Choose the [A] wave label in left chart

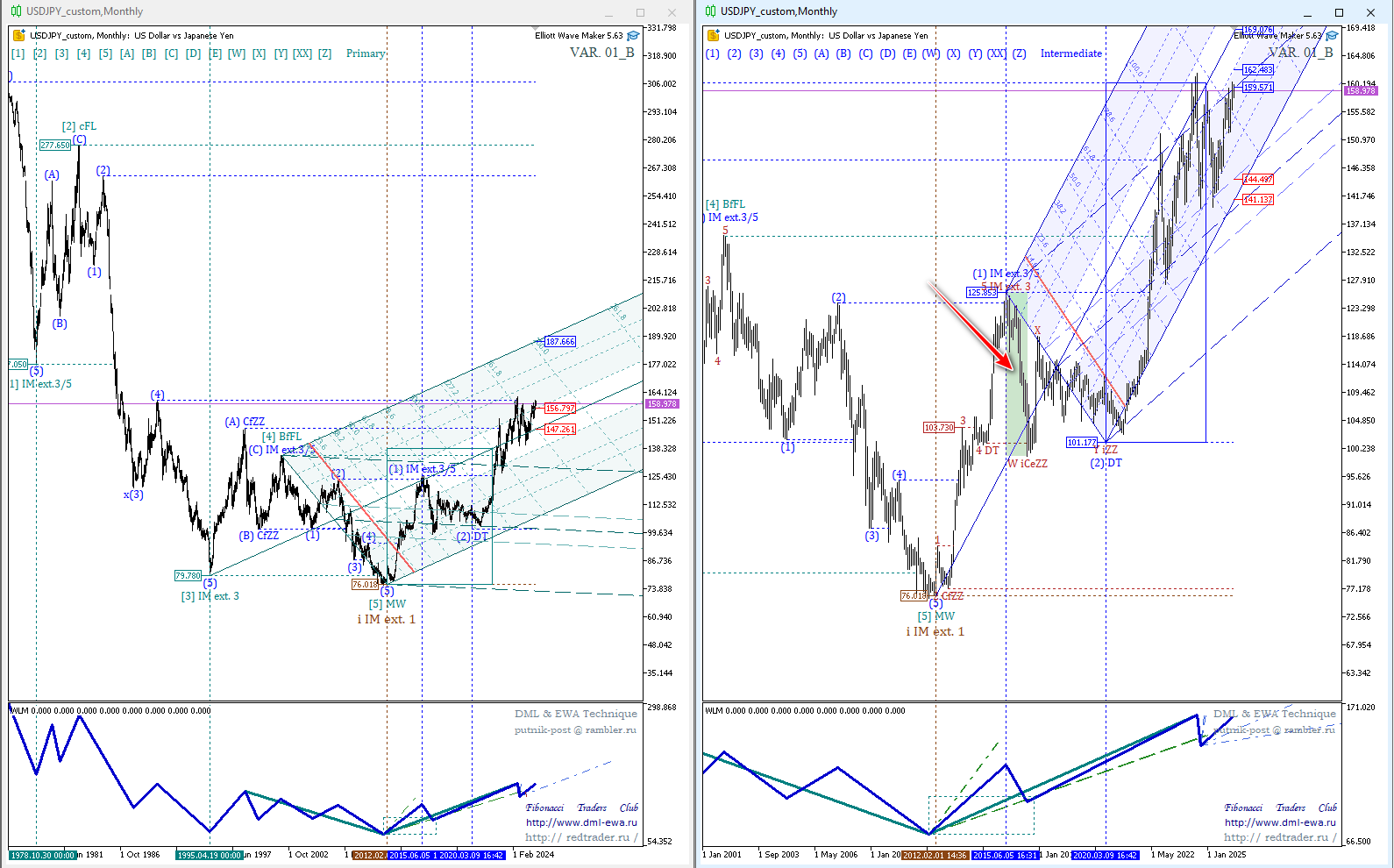coord(127,53)
